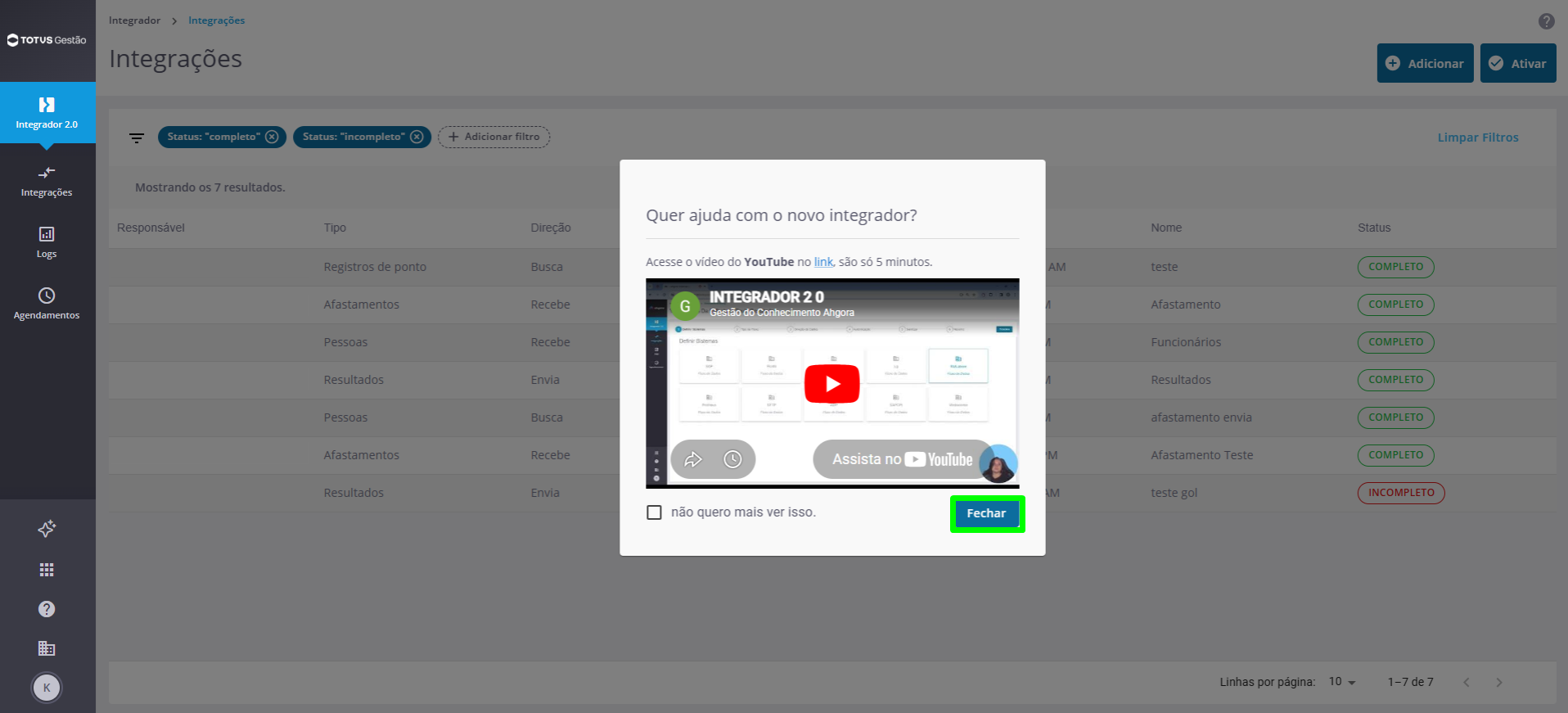Click 'Limpar Filtros' link
The width and height of the screenshot is (1568, 713).
[1478, 138]
